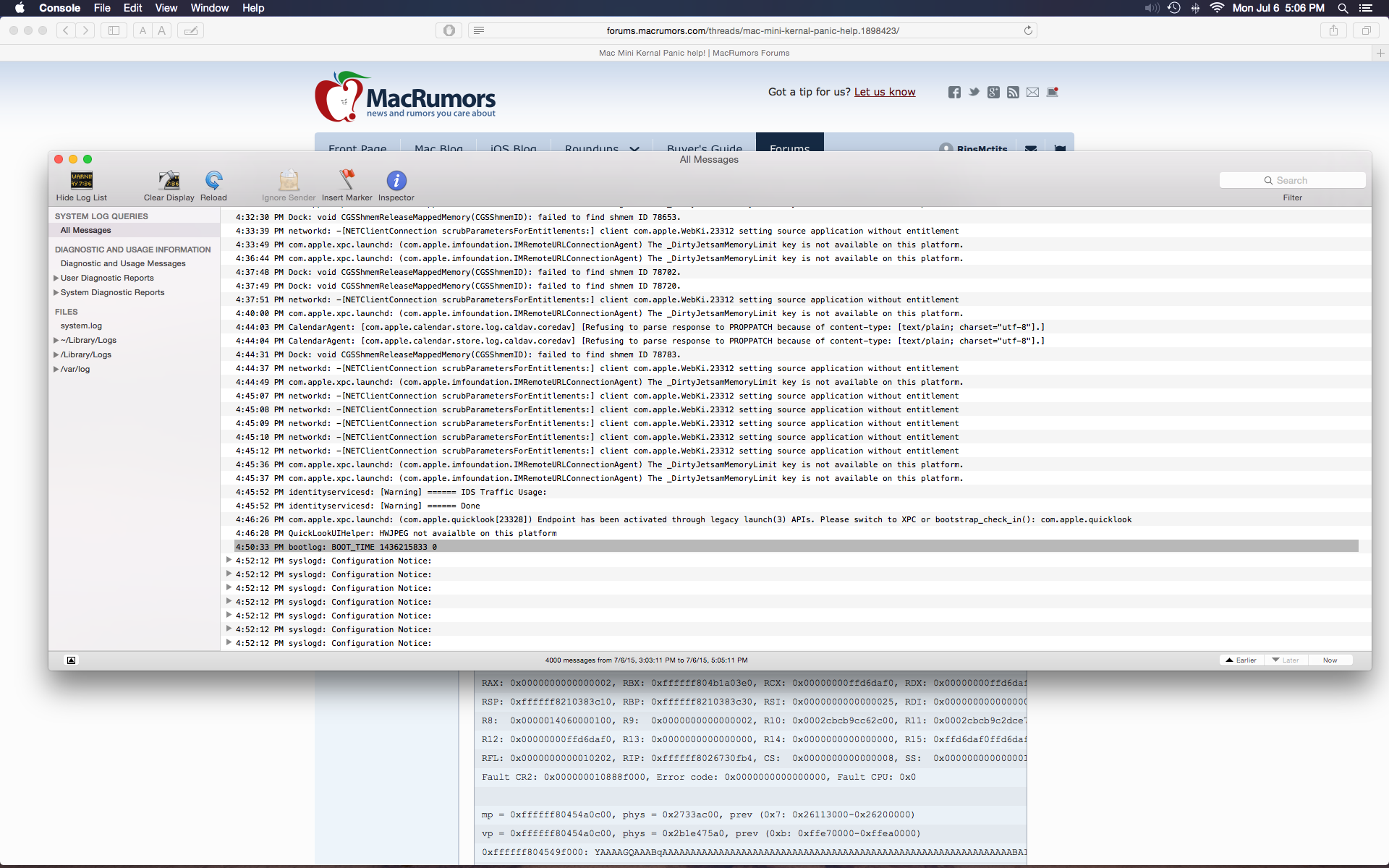This screenshot has height=868, width=1389.
Task: Click the Ignore Sender icon
Action: click(x=289, y=180)
